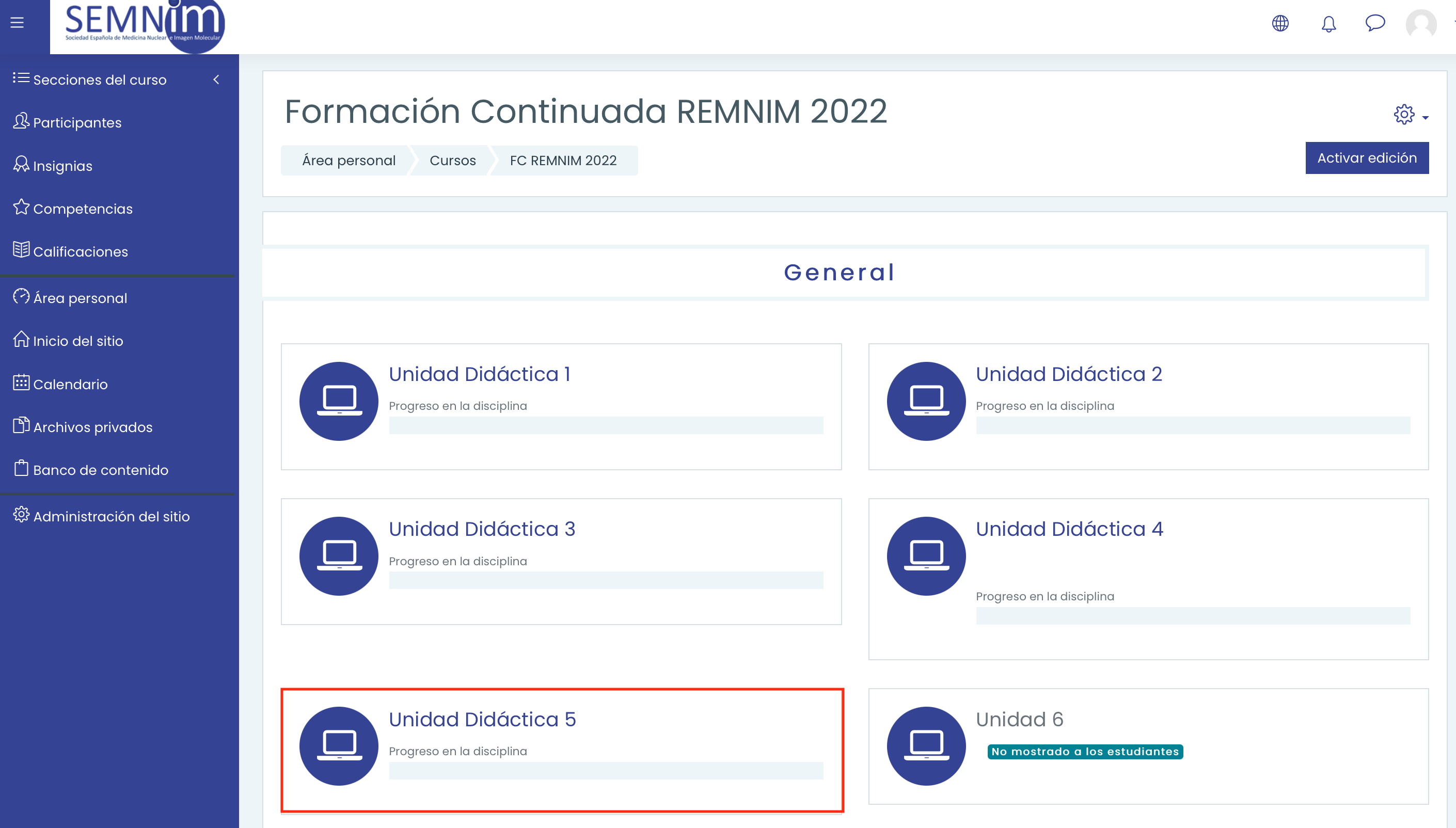Click the Participantes people icon
This screenshot has width=1456, height=828.
21,121
